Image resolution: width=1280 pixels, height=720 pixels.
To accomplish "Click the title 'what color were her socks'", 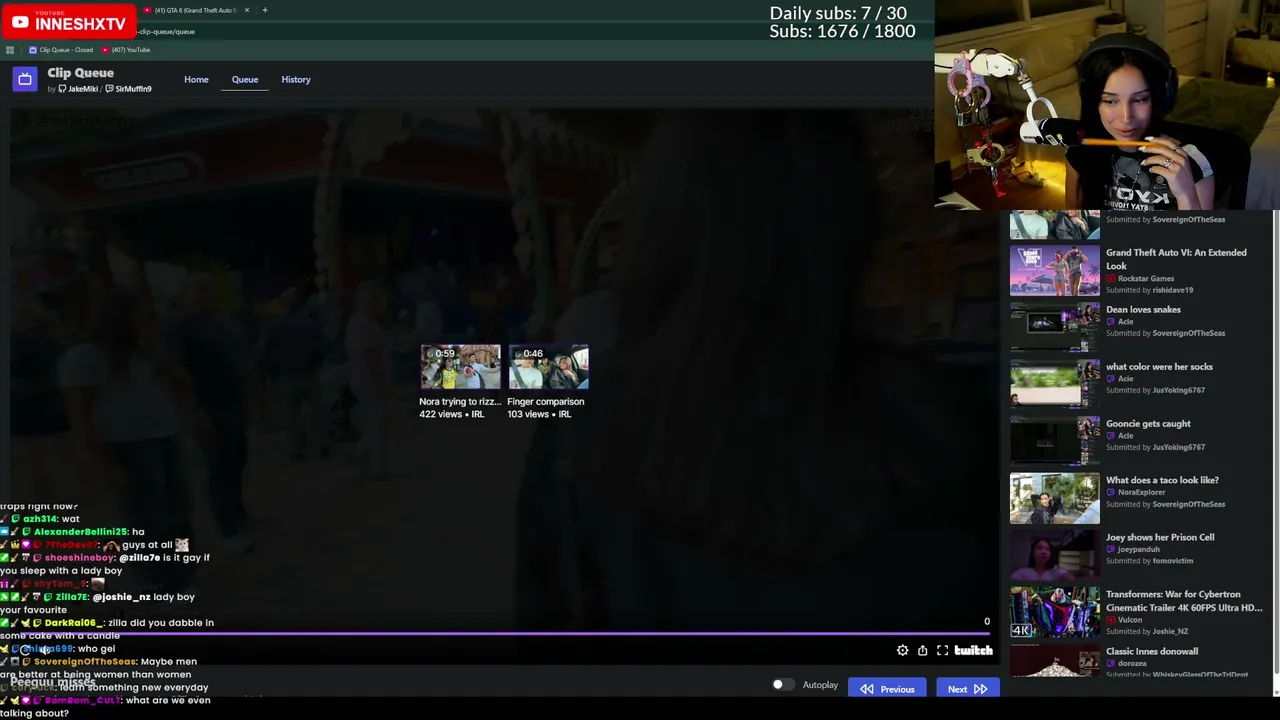I will pyautogui.click(x=1159, y=367).
